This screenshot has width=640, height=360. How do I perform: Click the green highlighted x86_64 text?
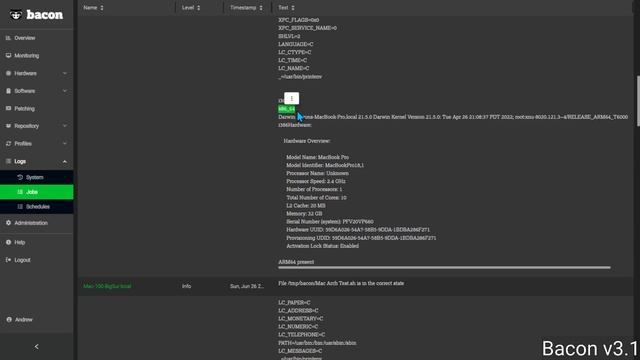click(x=287, y=109)
